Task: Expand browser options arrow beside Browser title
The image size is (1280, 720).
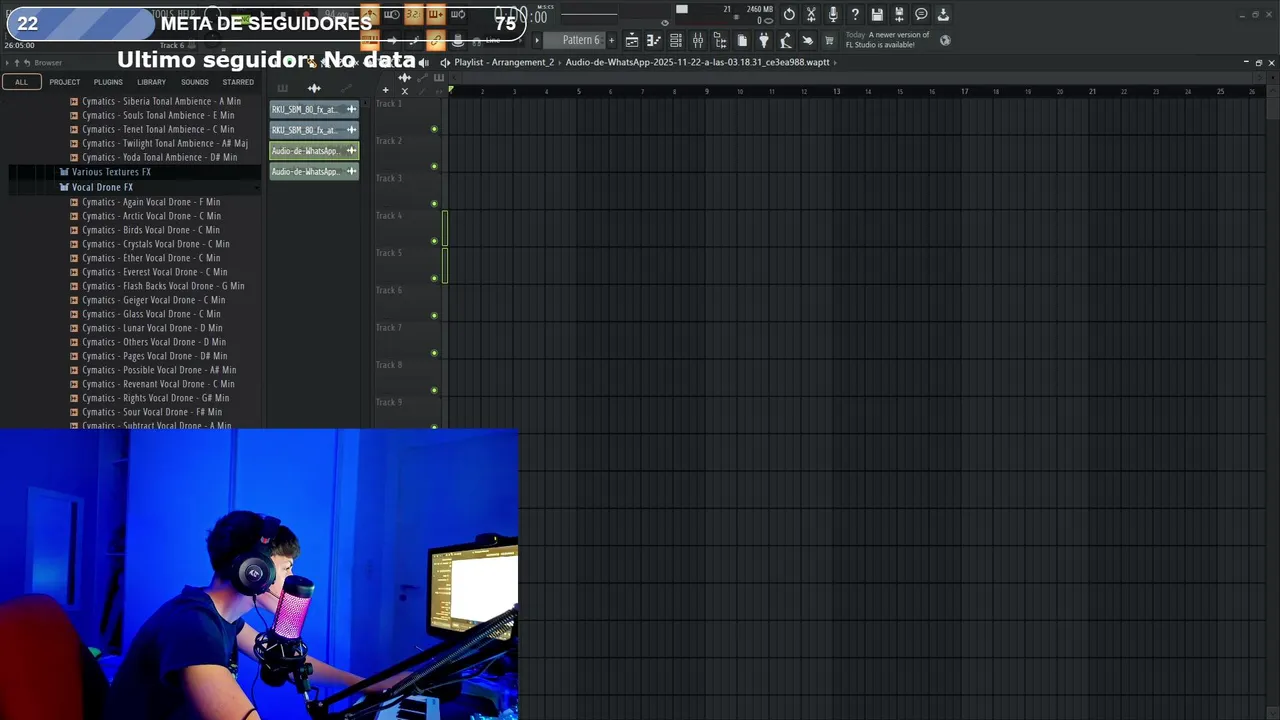Action: click(x=7, y=63)
